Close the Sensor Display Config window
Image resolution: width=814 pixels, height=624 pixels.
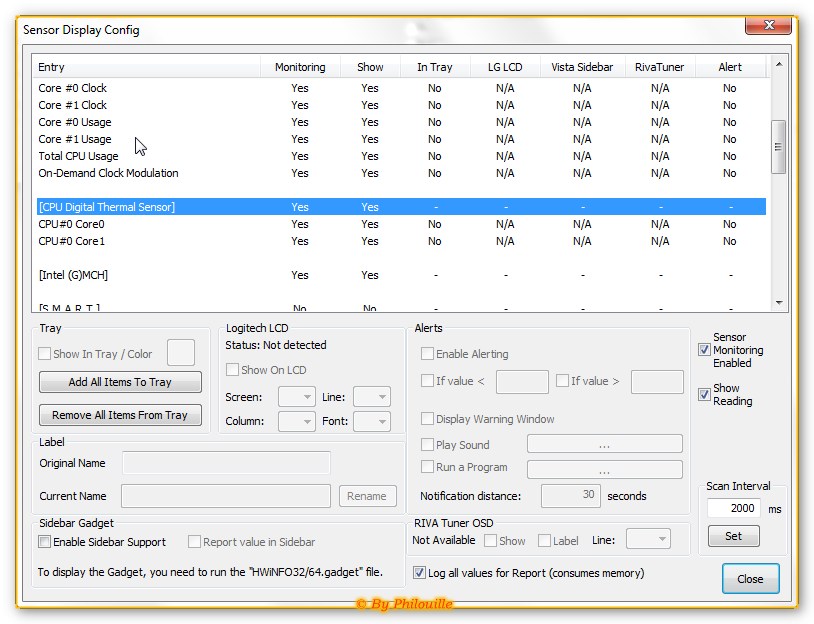[768, 25]
